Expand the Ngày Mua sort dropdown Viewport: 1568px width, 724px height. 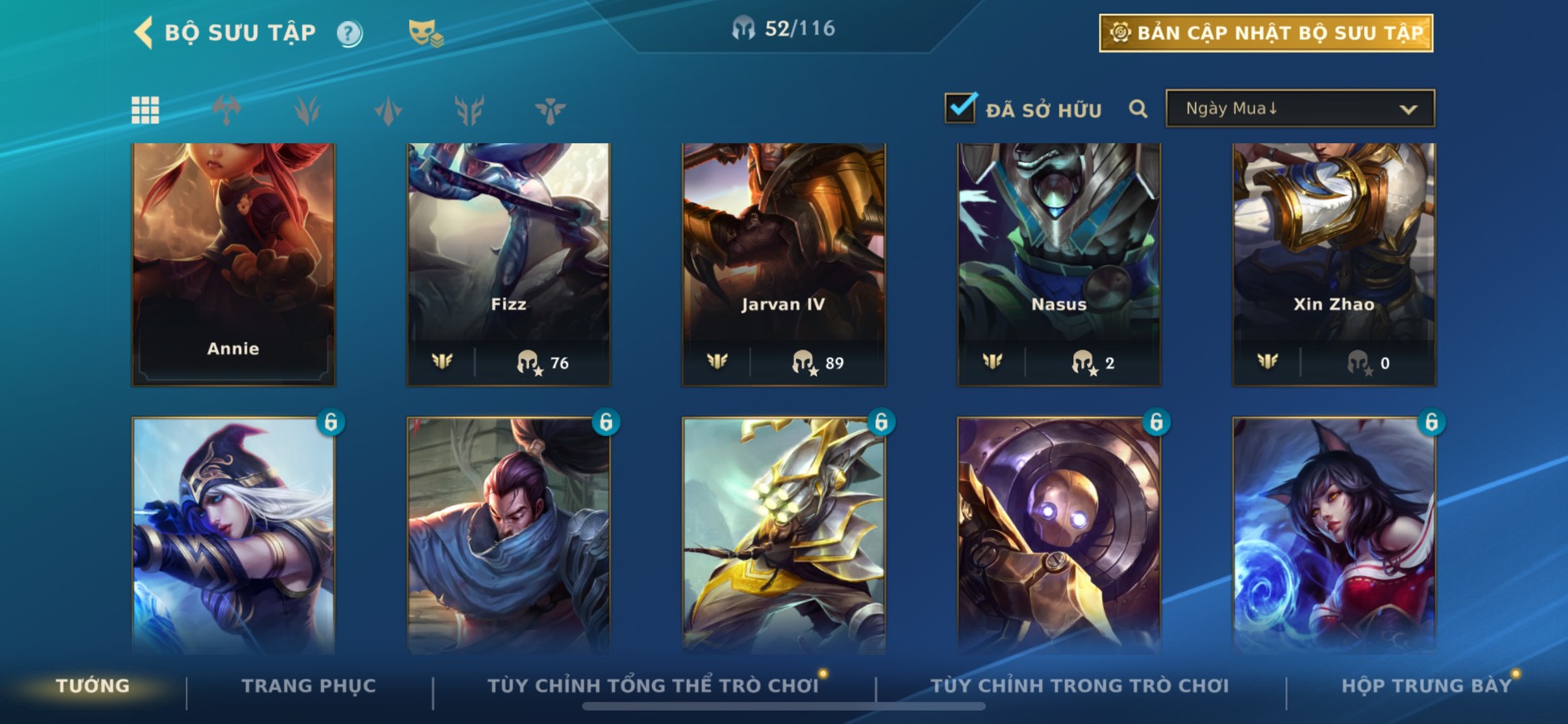click(x=1300, y=108)
